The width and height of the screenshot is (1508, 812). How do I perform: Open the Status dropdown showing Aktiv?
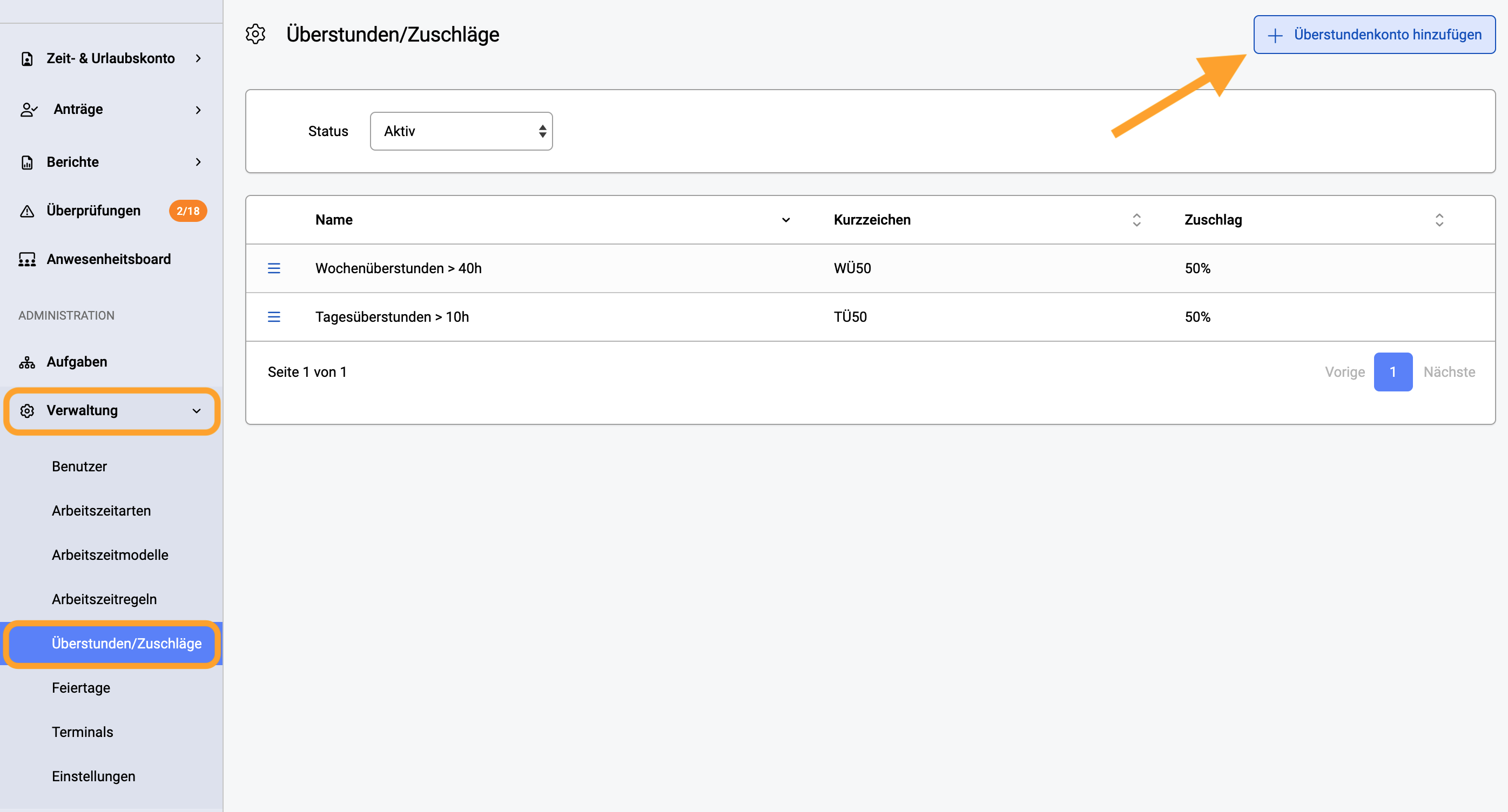coord(461,131)
